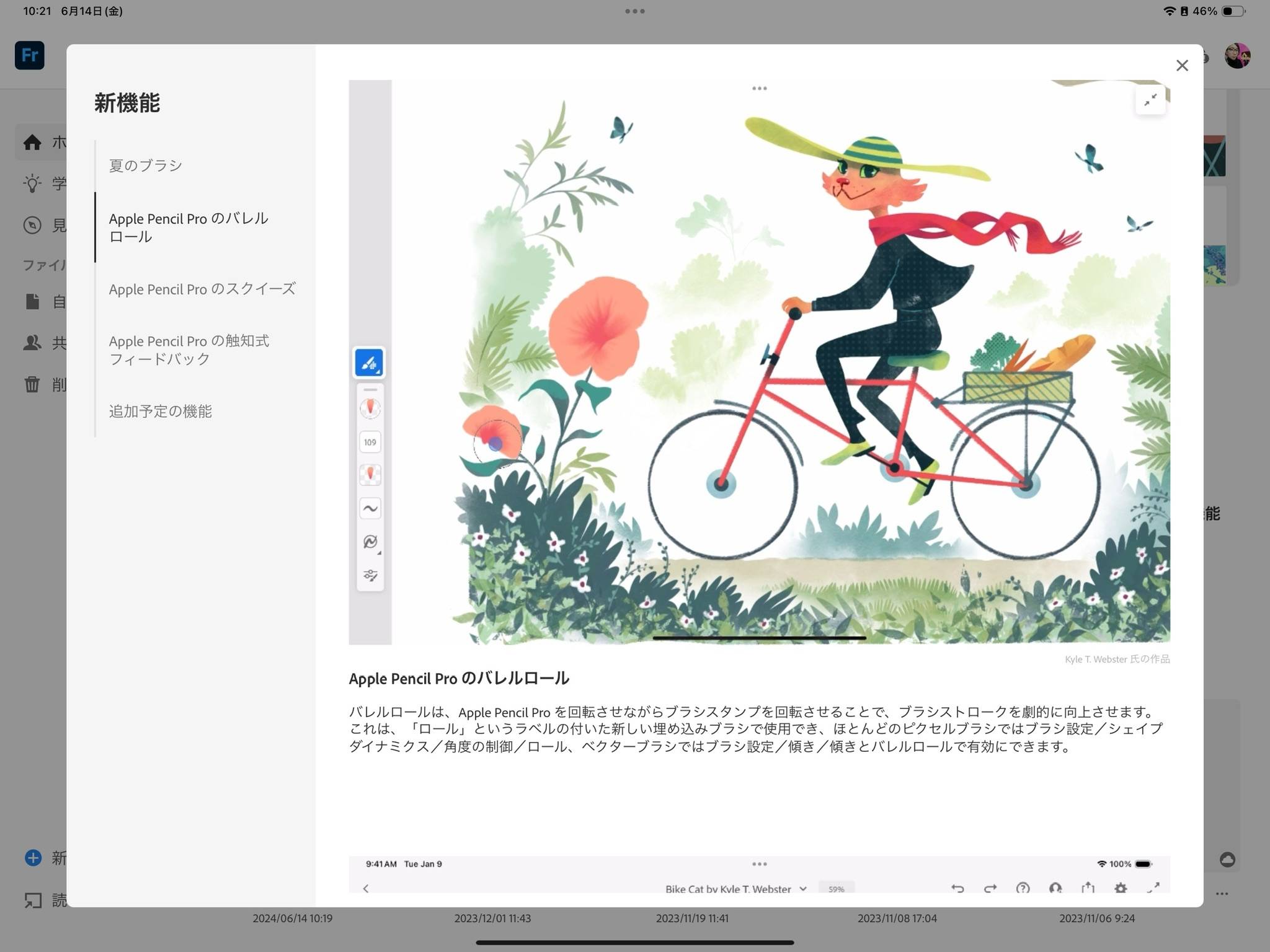Screen dimensions: 1270x952
Task: Click the brush flow checkered swatch
Action: tap(370, 475)
